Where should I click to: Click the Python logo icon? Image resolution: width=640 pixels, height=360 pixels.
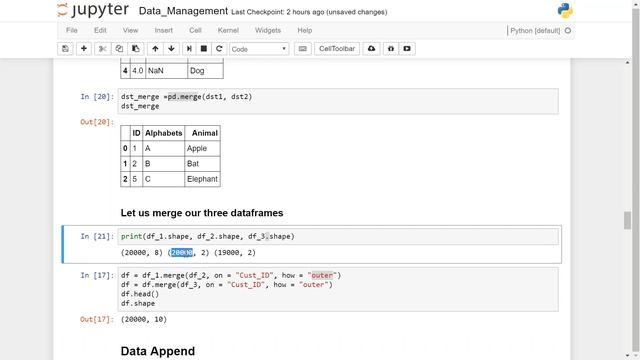click(565, 10)
